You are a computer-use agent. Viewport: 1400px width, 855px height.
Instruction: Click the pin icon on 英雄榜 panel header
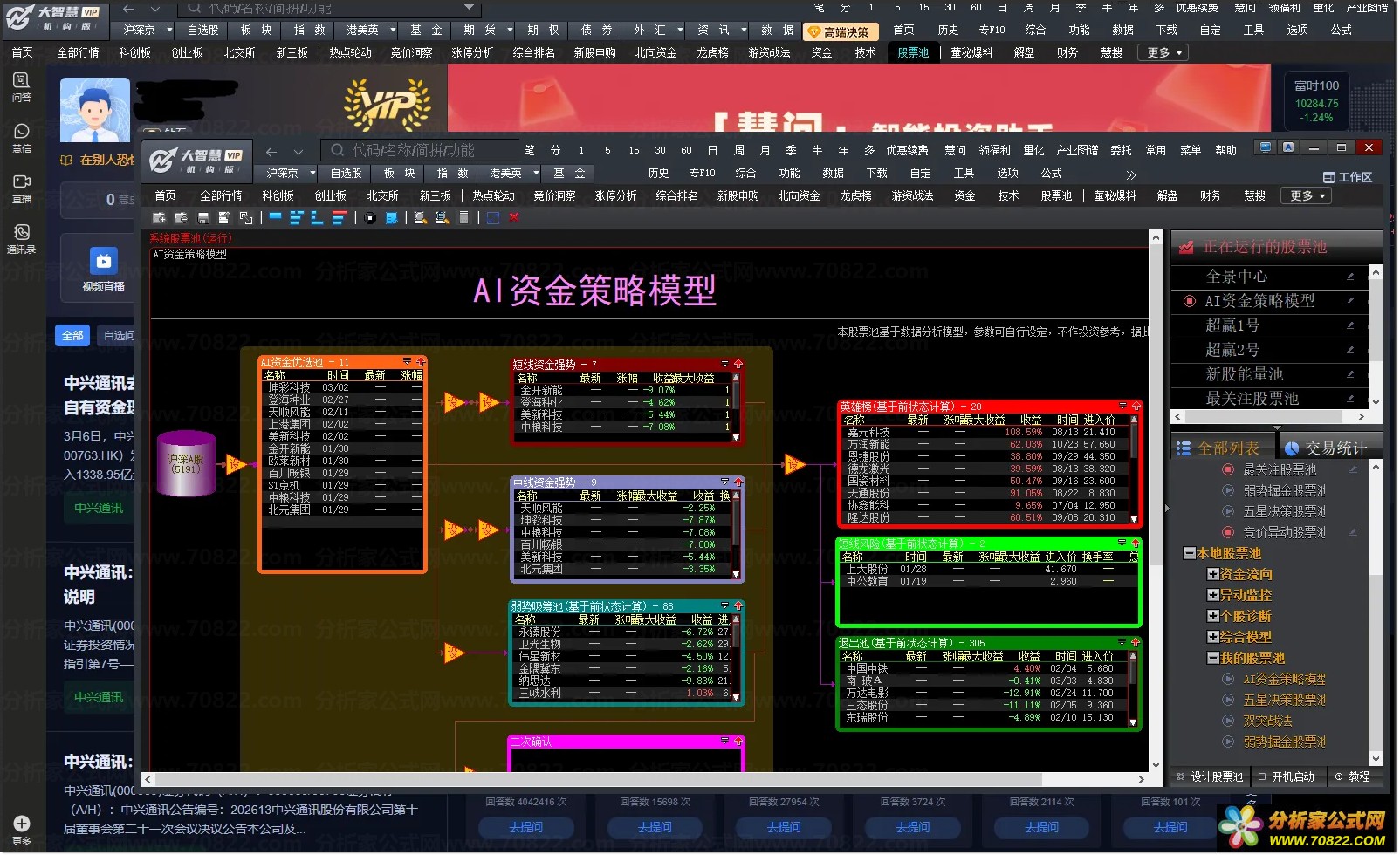coord(1136,407)
